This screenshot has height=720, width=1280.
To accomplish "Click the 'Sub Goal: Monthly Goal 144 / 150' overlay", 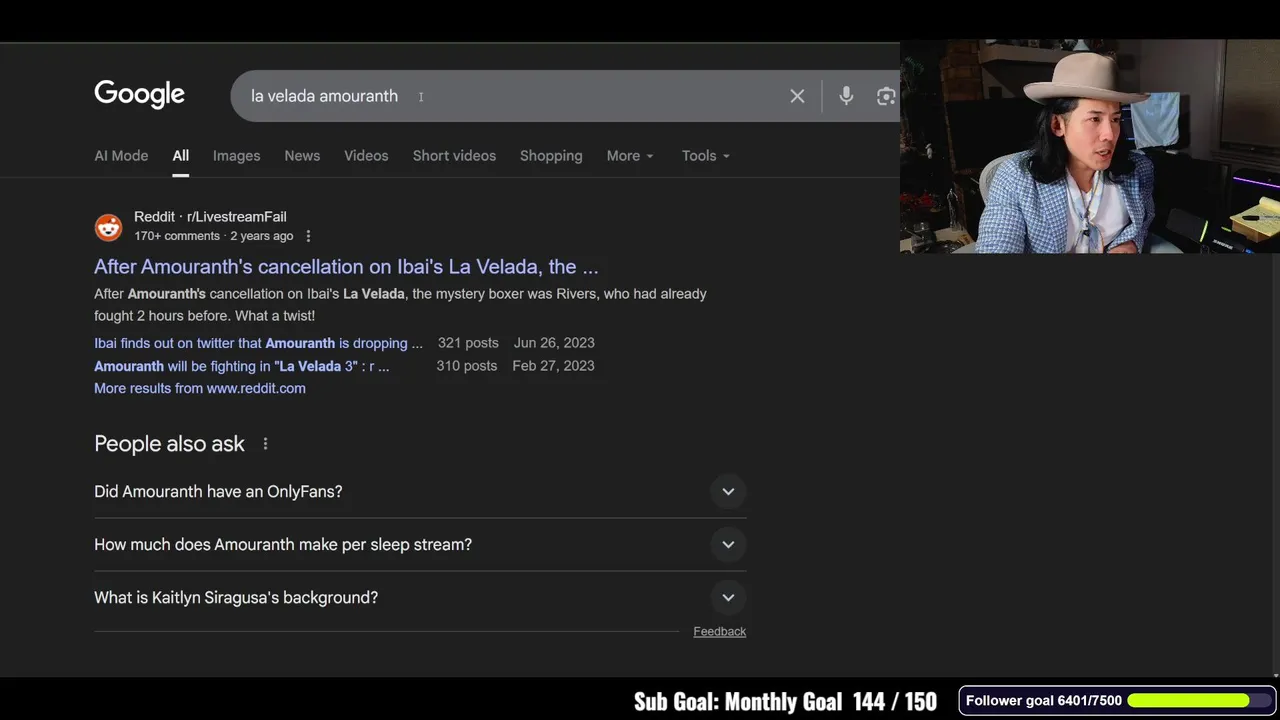I will 785,702.
